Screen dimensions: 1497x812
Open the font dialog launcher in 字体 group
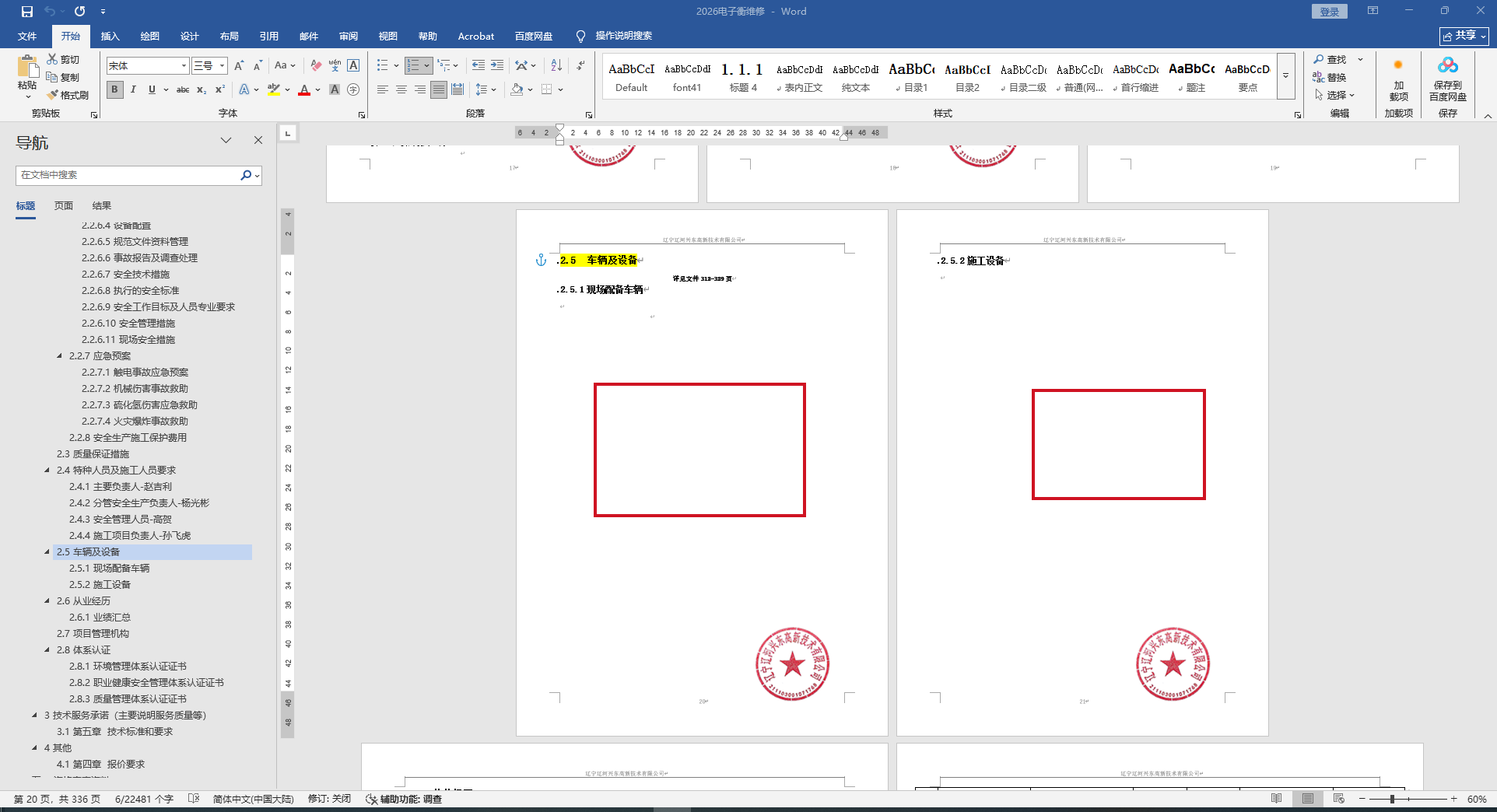(362, 114)
